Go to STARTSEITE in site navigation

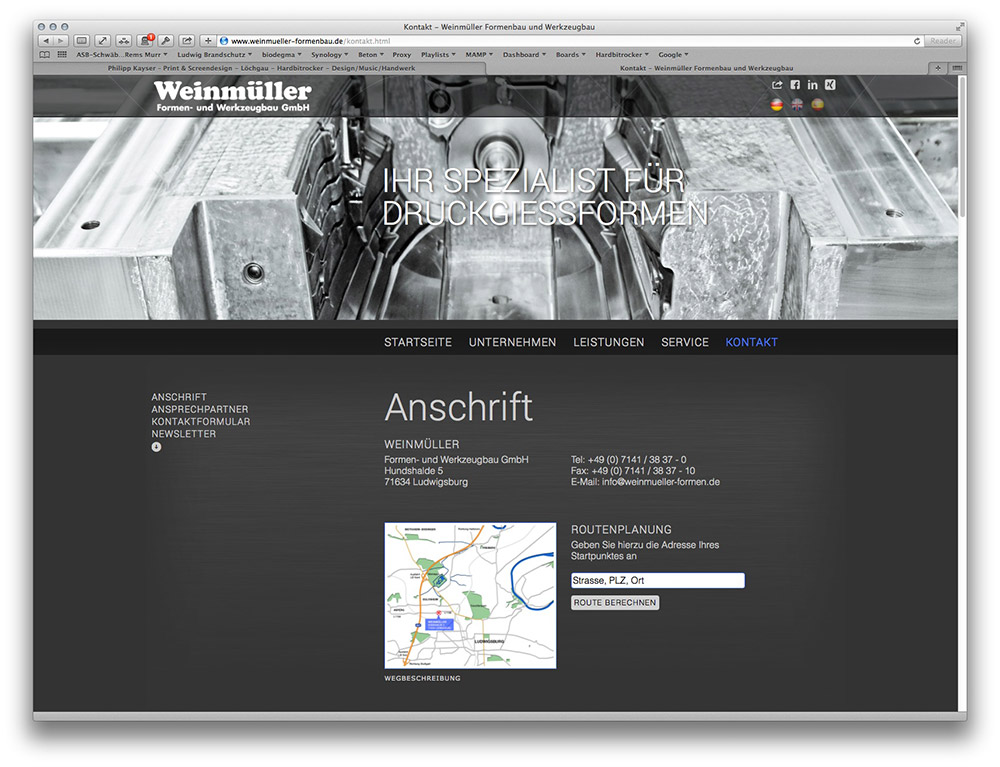(418, 342)
